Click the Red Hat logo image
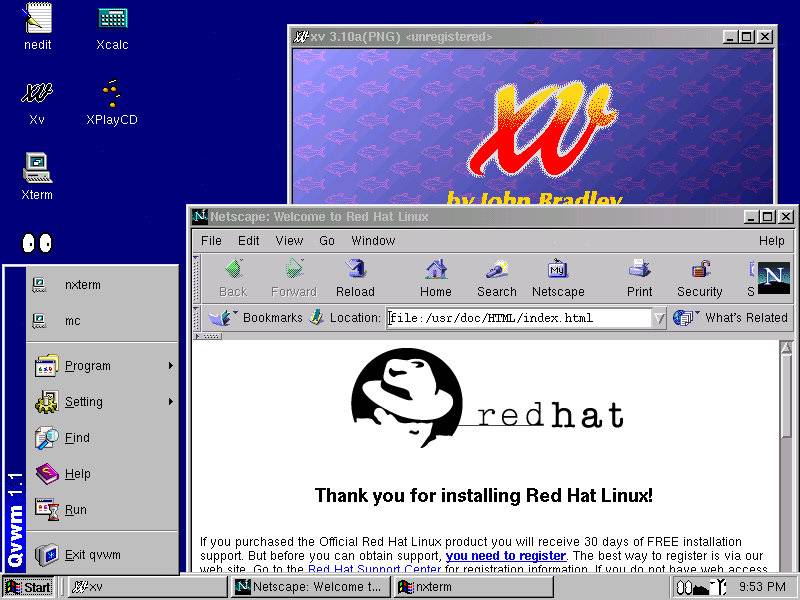800x600 pixels. pos(487,398)
